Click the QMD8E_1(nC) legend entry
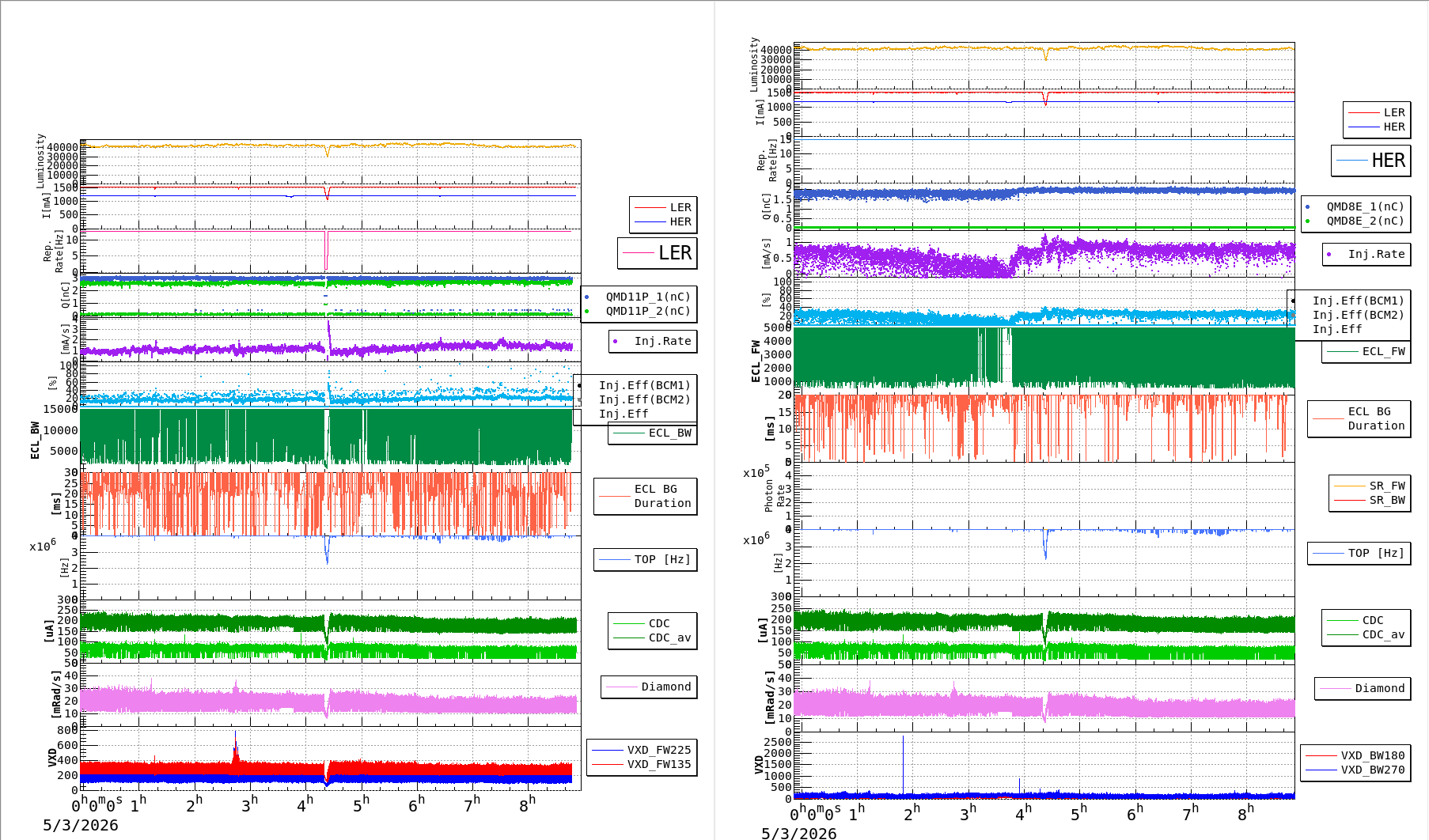 (1355, 206)
